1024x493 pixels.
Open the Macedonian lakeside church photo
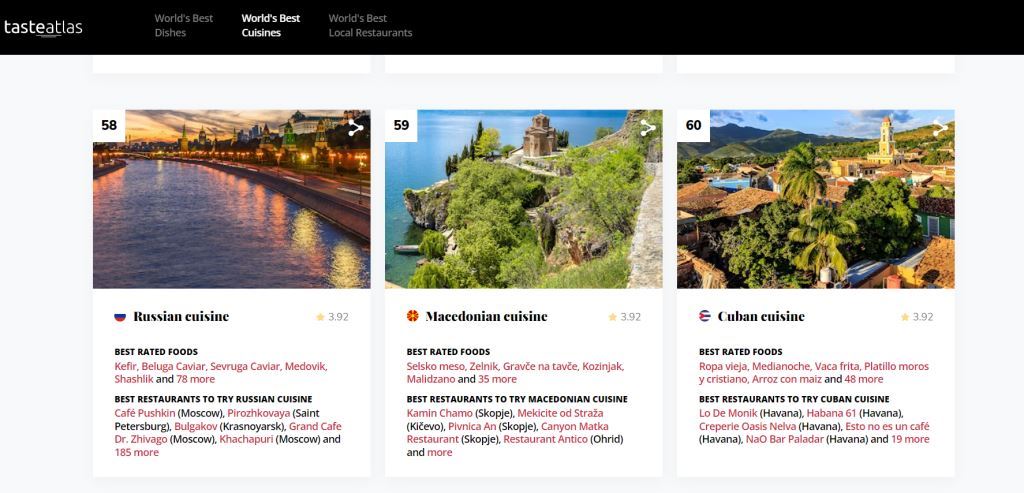click(x=524, y=199)
